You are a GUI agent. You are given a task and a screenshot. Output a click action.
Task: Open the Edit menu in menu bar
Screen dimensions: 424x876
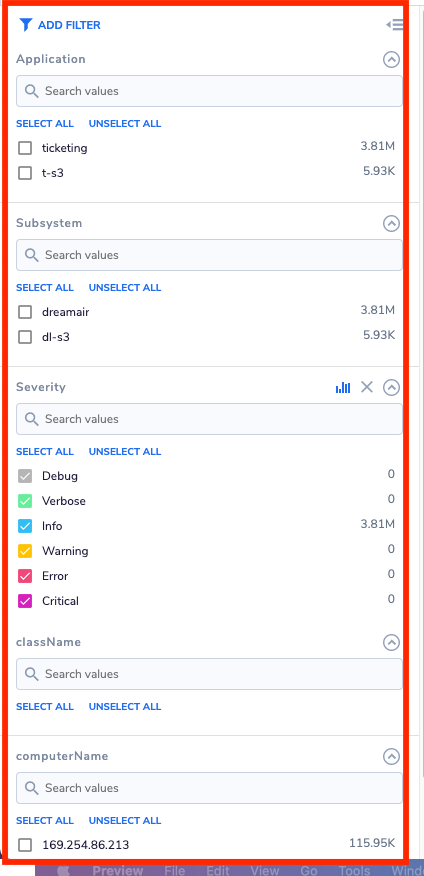pos(218,870)
